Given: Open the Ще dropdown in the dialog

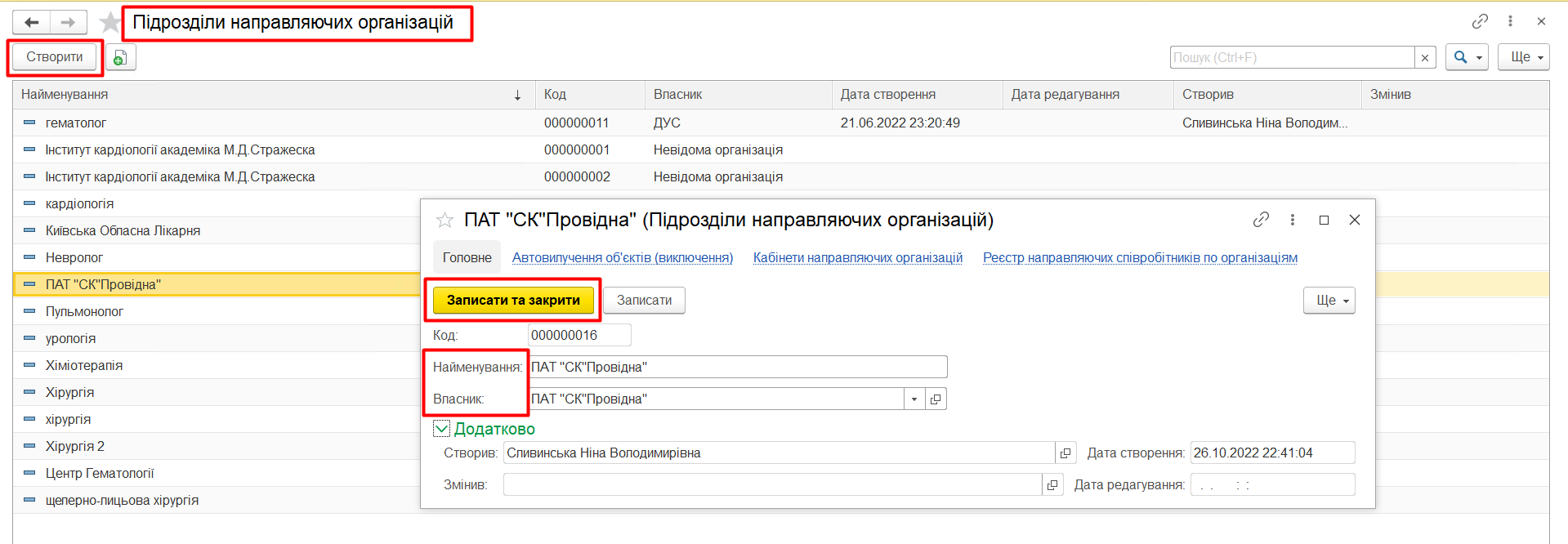Looking at the screenshot, I should click(x=1329, y=301).
